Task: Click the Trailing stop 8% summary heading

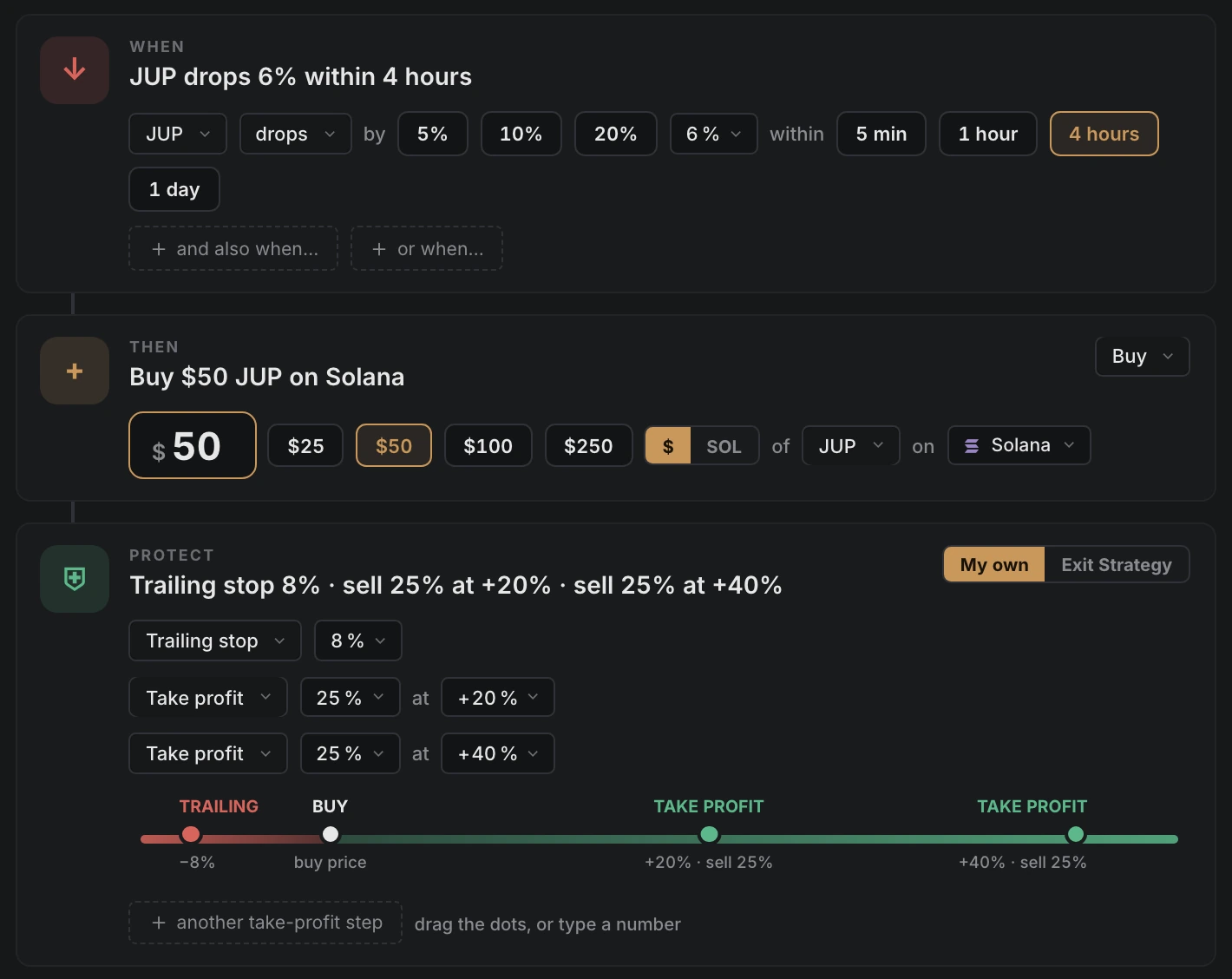Action: click(x=455, y=585)
